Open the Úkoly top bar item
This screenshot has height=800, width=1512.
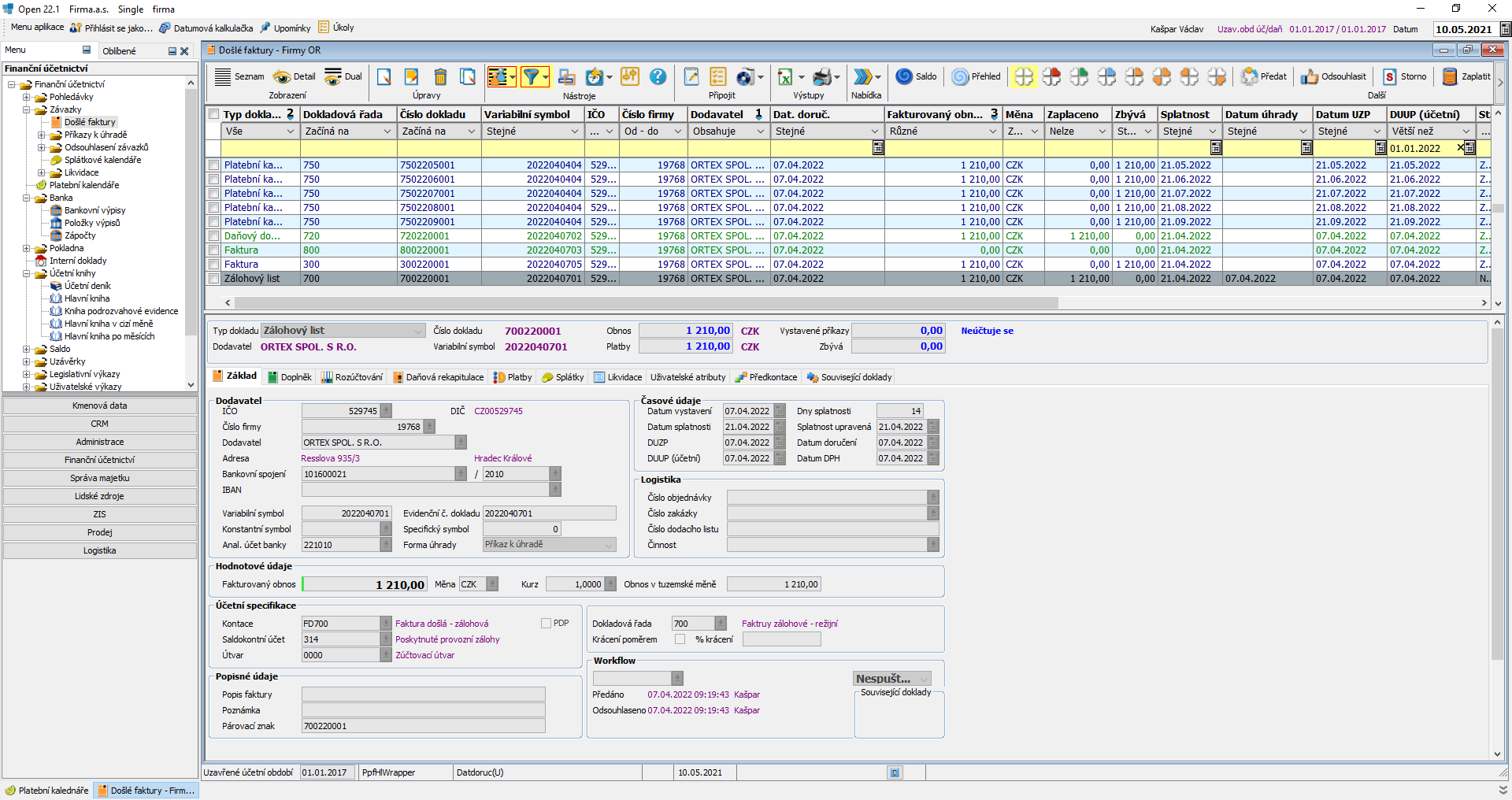pyautogui.click(x=336, y=28)
